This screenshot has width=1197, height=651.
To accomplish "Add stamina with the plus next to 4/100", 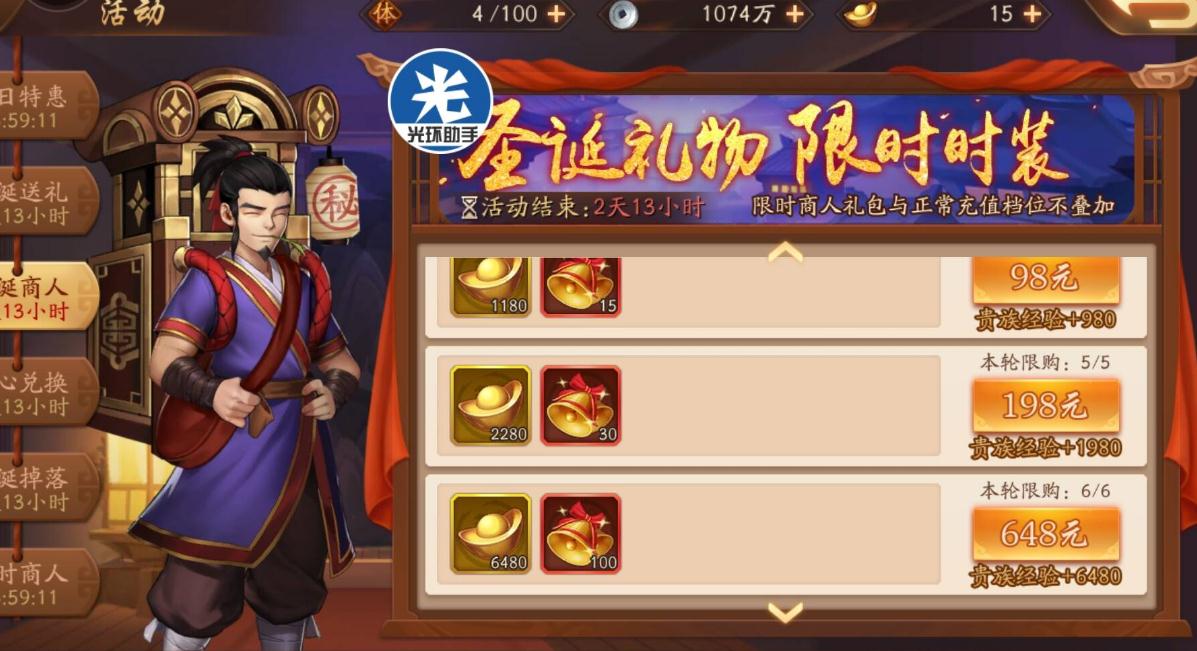I will tap(557, 14).
